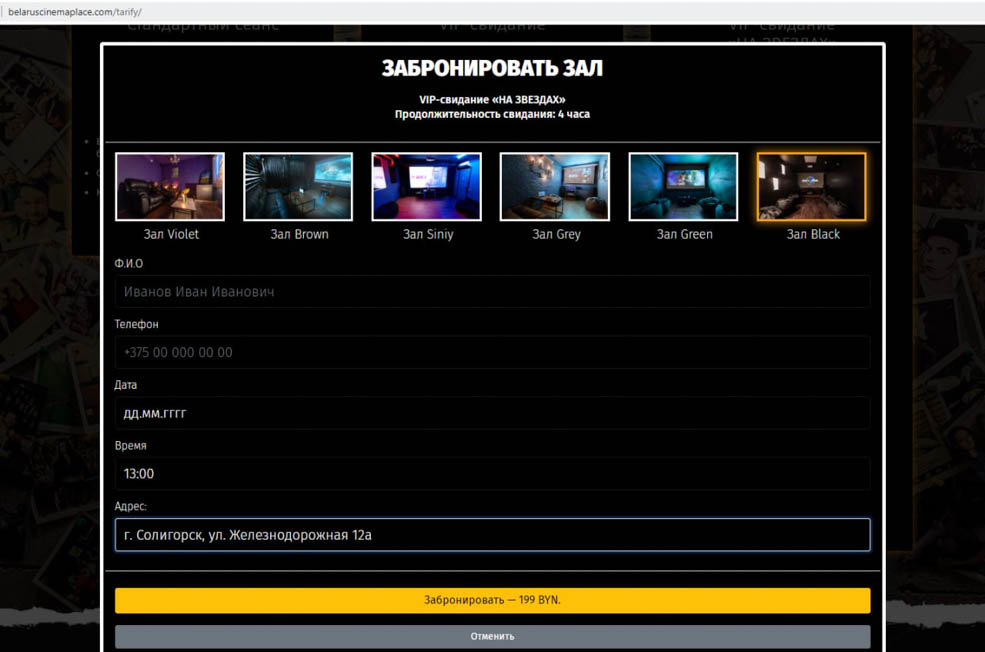
Task: Select the Зал Grey hall thumbnail
Action: [x=555, y=187]
